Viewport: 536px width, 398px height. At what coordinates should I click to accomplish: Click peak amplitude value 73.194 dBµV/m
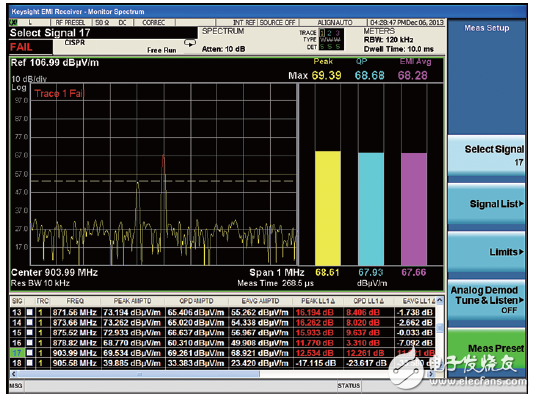(x=132, y=312)
